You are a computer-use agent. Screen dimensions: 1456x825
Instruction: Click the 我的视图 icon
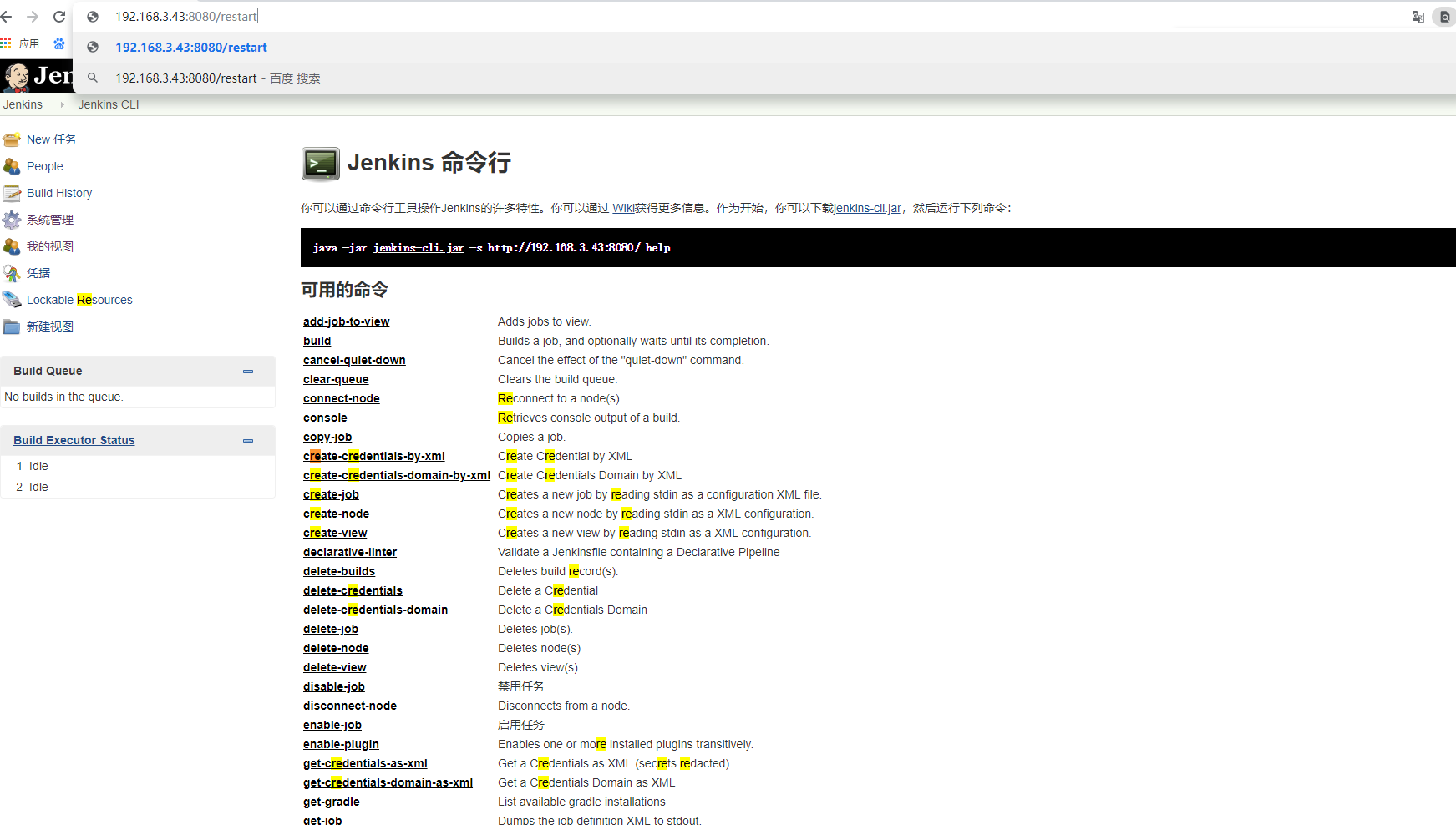[x=12, y=246]
